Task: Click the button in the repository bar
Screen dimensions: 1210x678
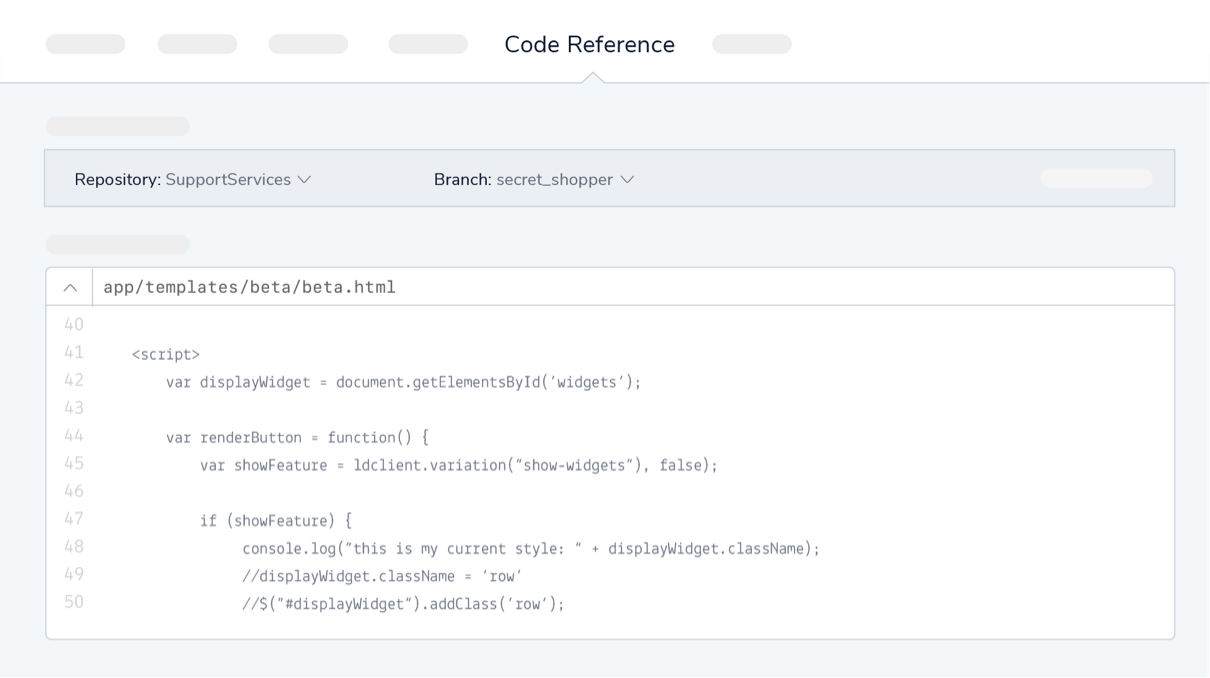Action: [1096, 177]
